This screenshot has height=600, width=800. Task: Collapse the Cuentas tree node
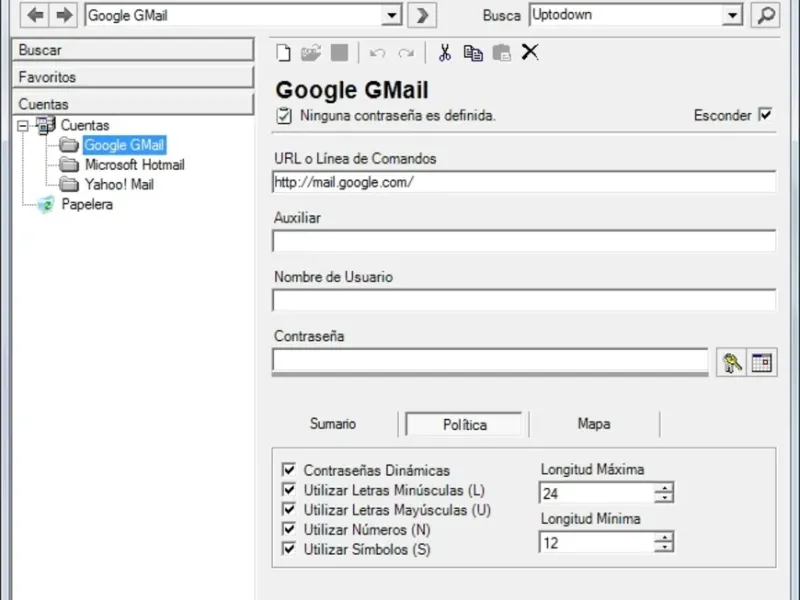tap(22, 126)
